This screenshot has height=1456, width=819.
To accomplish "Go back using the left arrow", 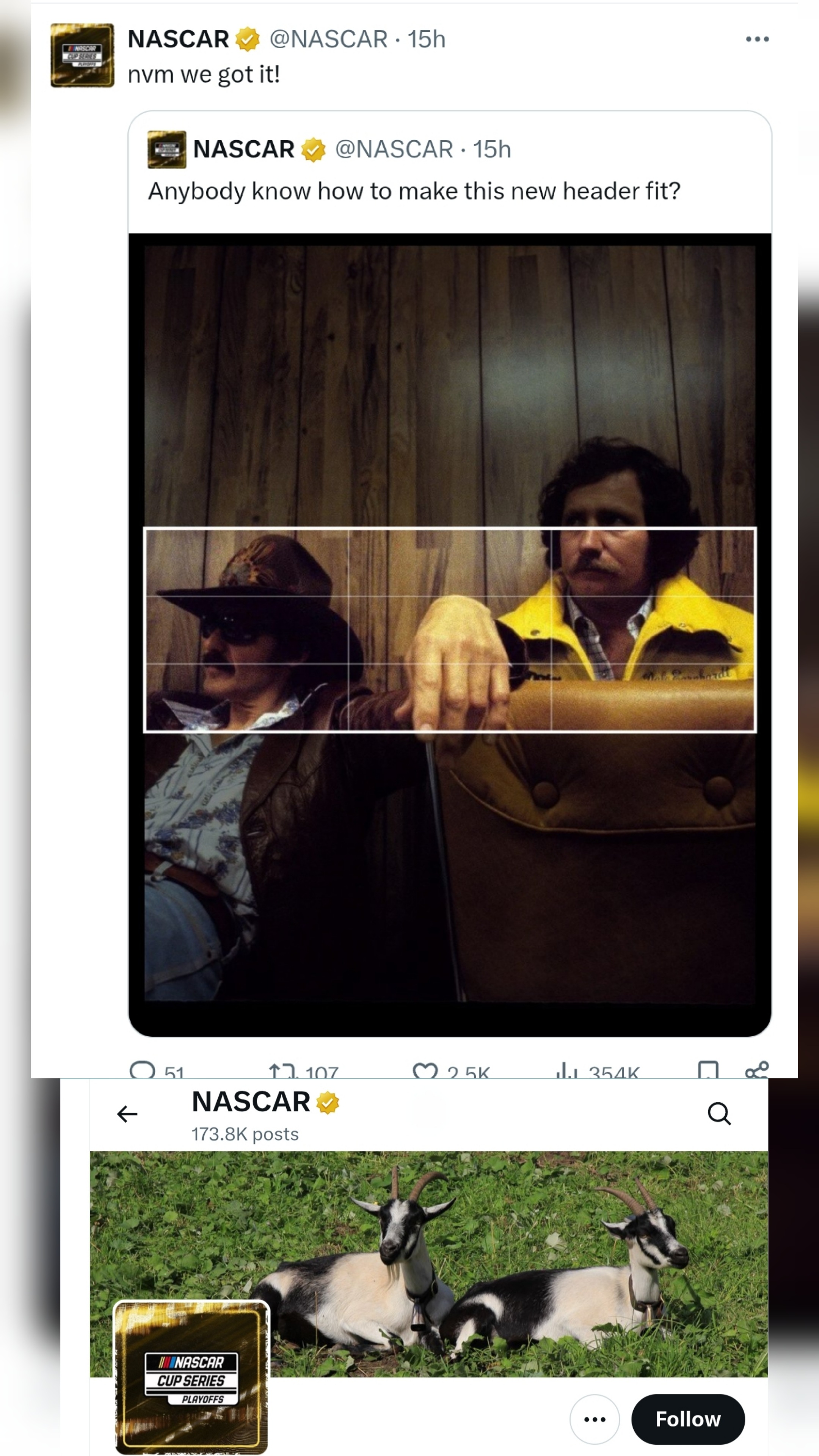I will click(x=127, y=1114).
